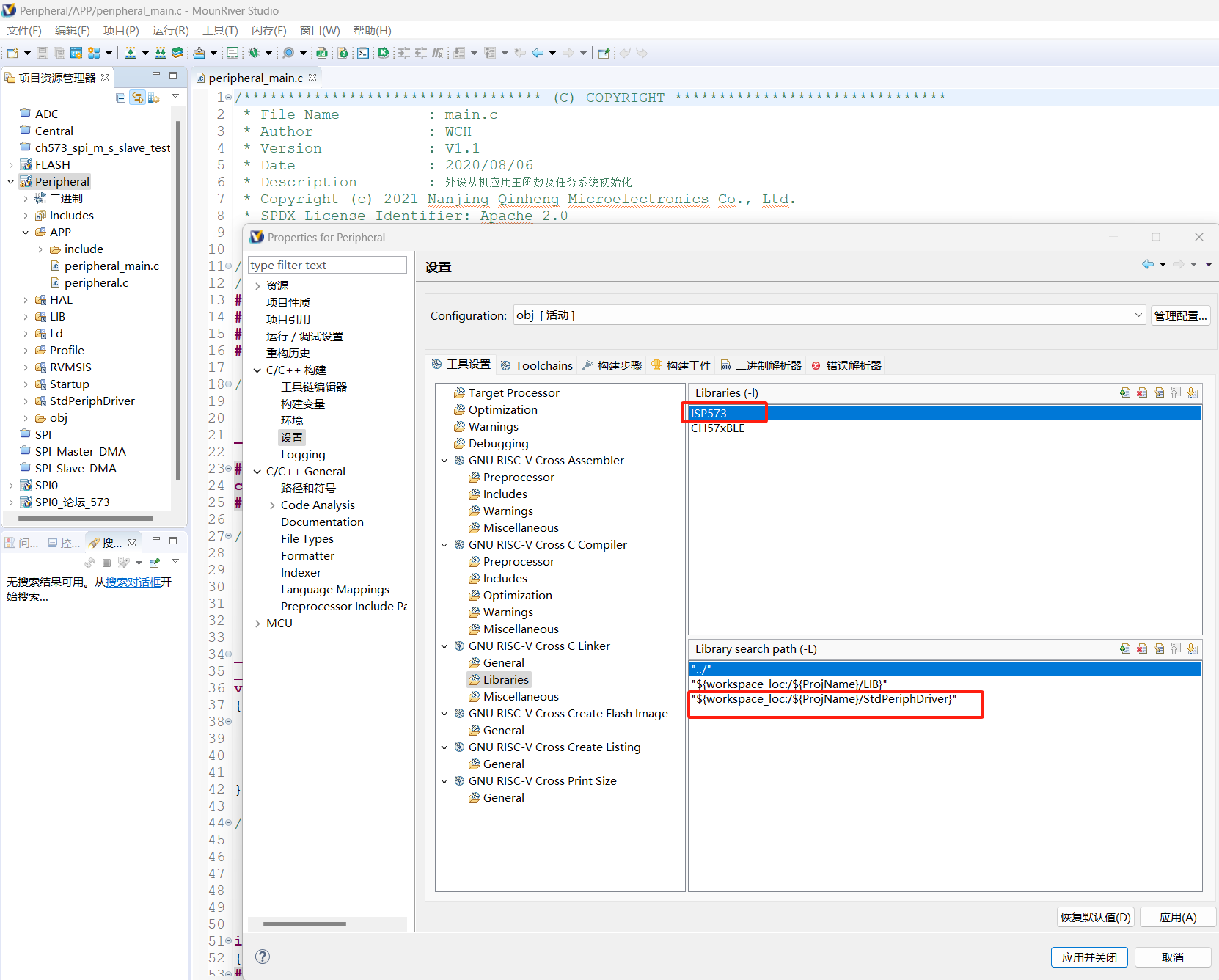Click the project explorer horizontal scrollbar
The width and height of the screenshot is (1219, 980).
[x=86, y=519]
